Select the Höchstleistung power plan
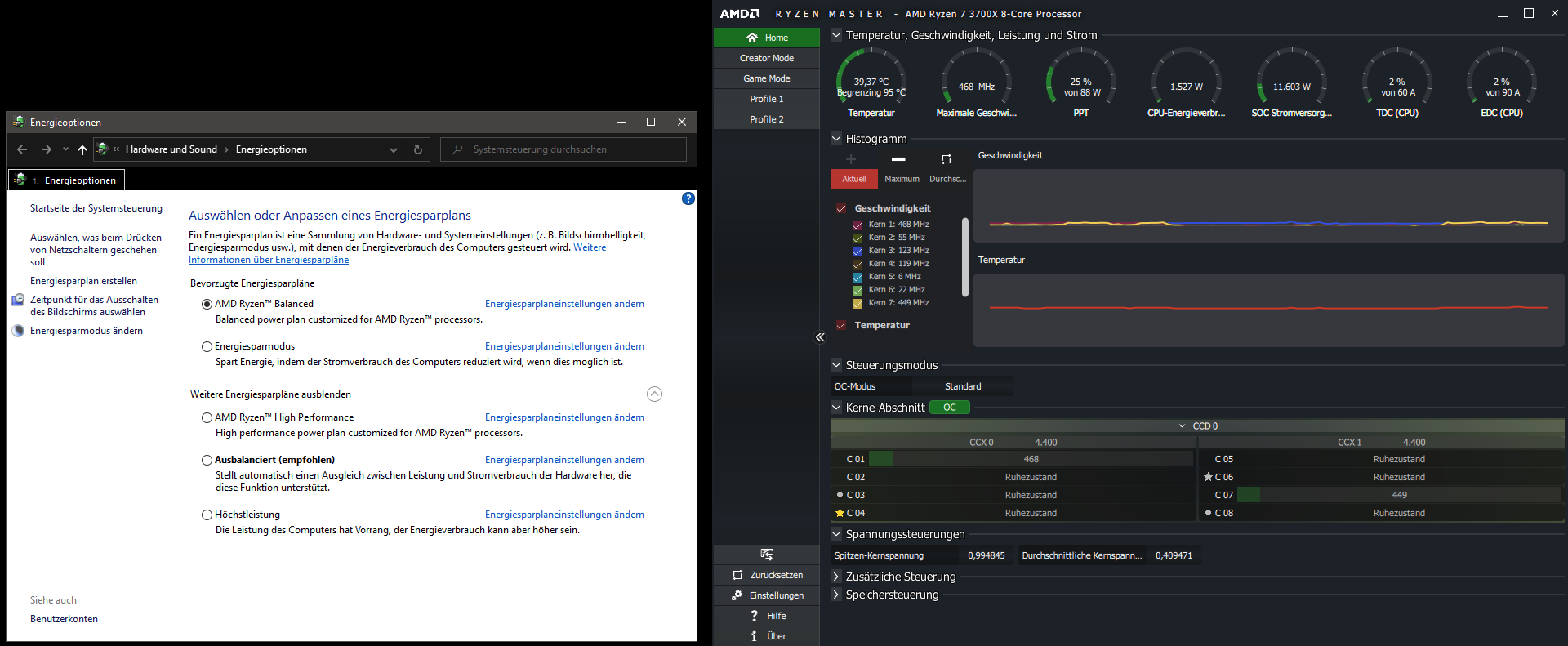This screenshot has height=646, width=1568. pyautogui.click(x=207, y=515)
